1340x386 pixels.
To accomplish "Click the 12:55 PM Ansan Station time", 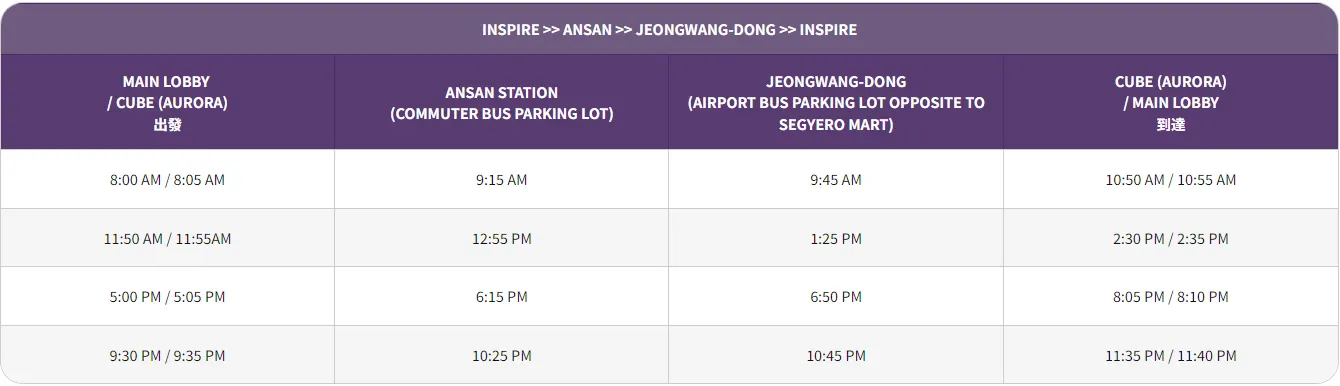I will [501, 238].
